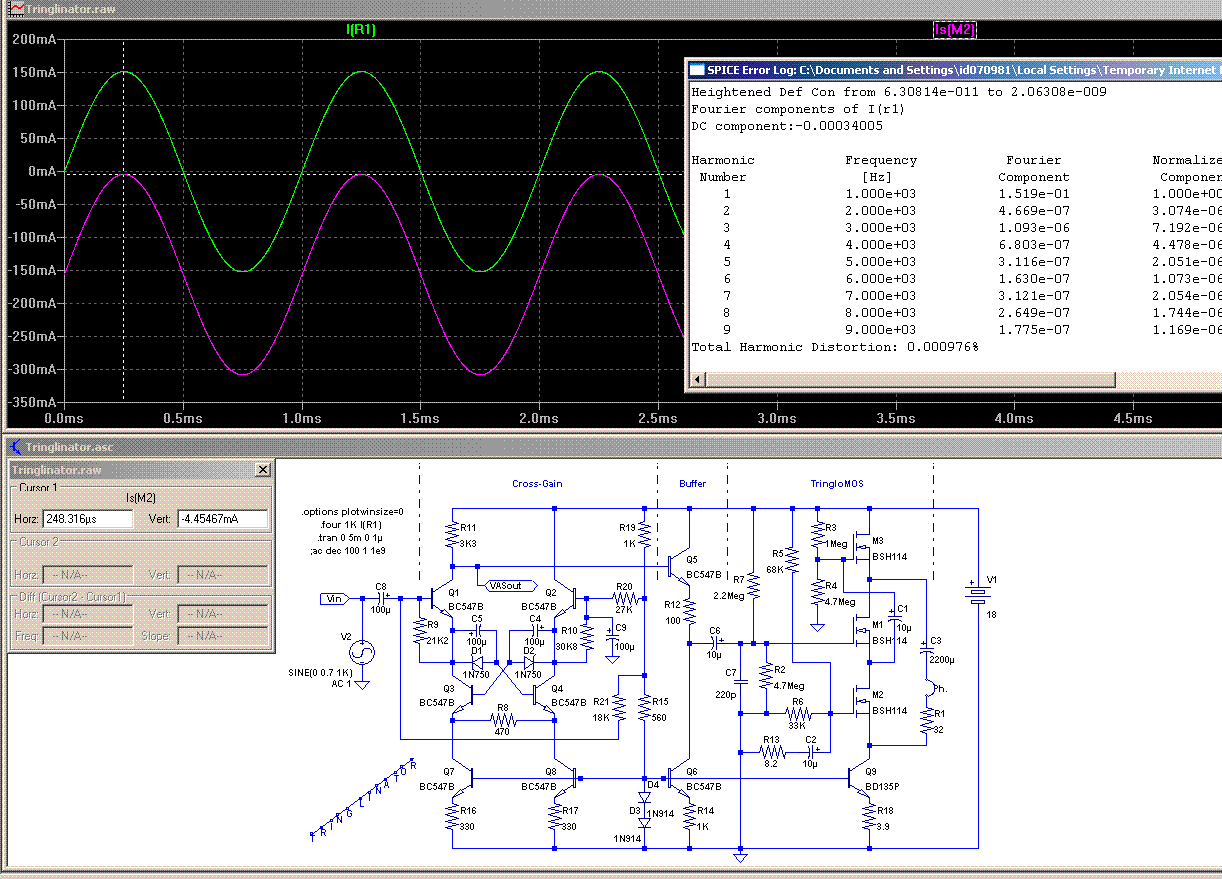Click Cursor 1 Horz value field

88,519
